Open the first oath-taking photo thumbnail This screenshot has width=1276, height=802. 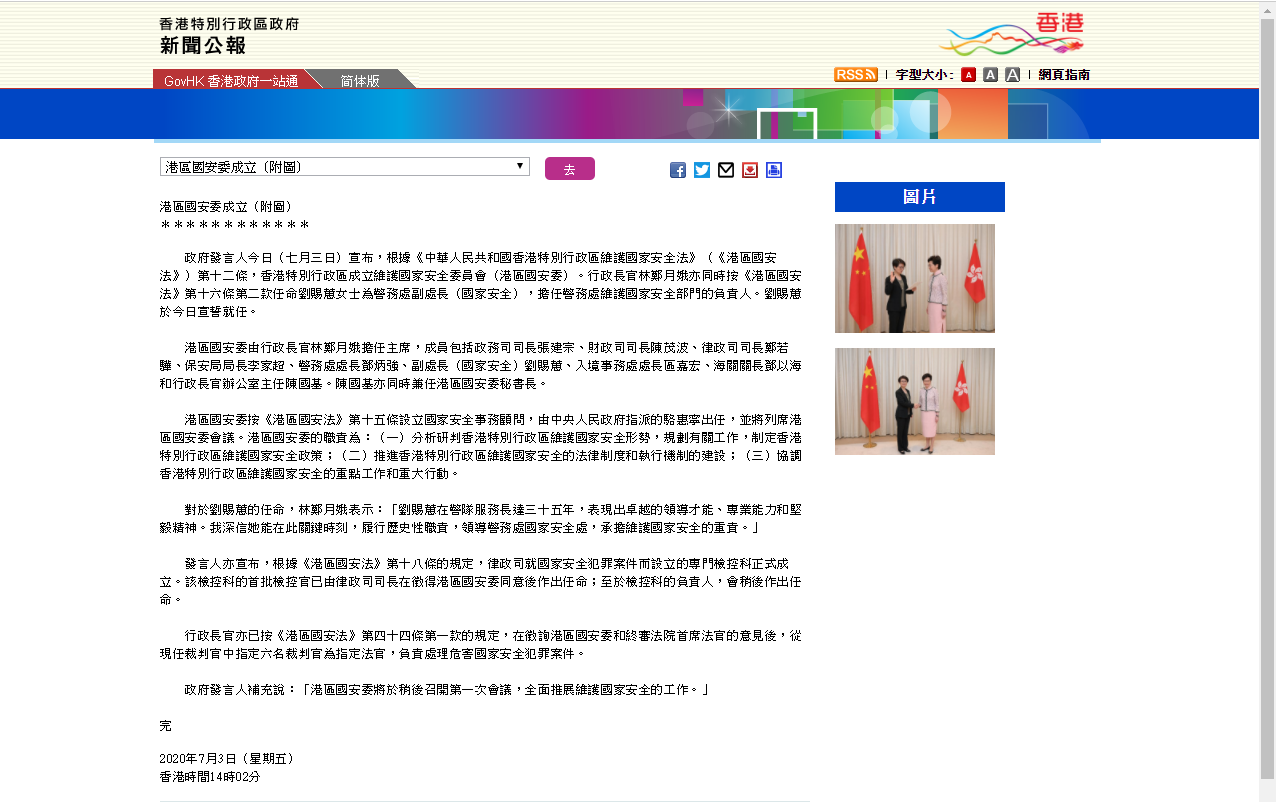pyautogui.click(x=915, y=278)
